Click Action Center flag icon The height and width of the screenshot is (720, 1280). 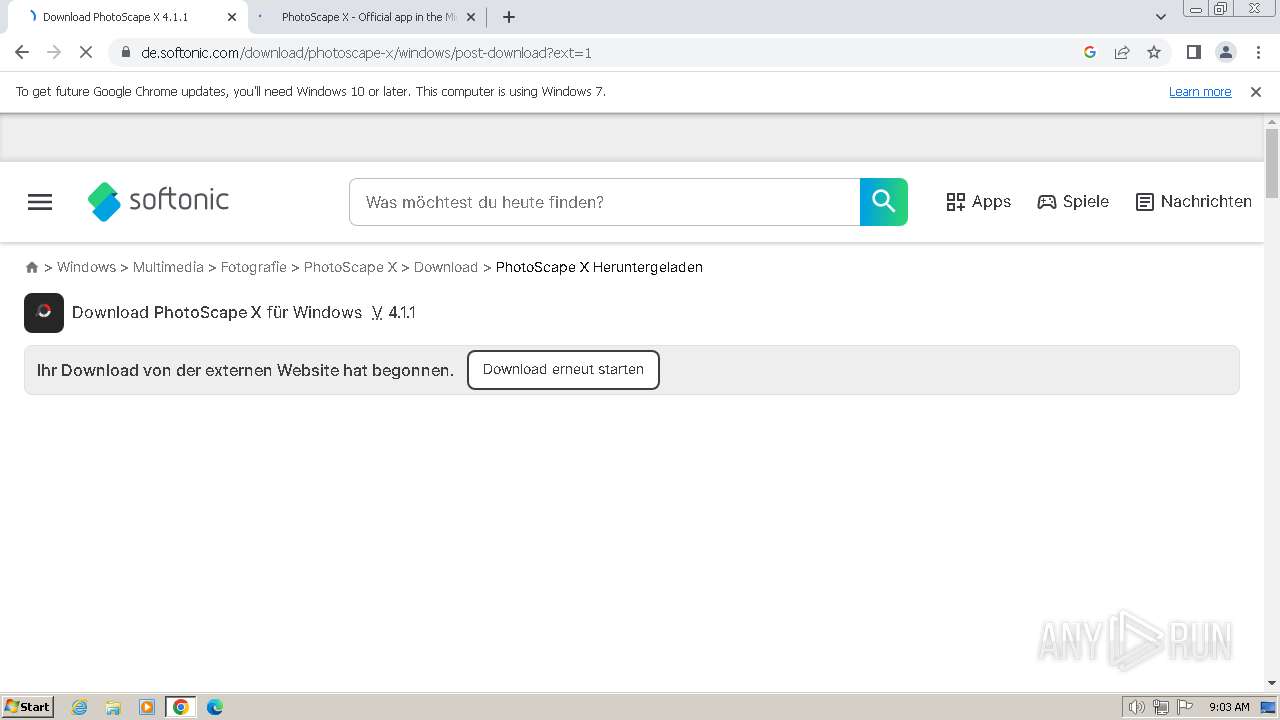click(x=1185, y=707)
